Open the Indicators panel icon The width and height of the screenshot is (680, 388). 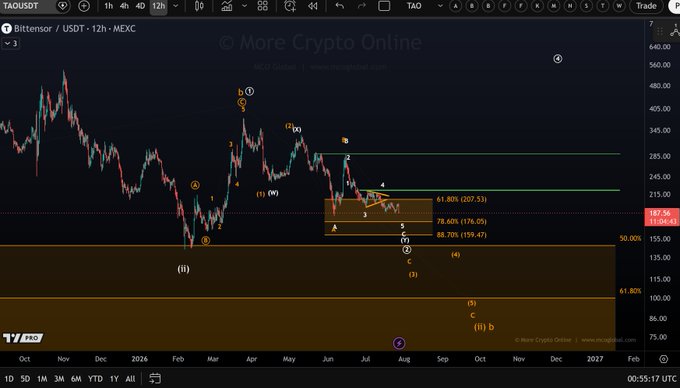coord(226,6)
